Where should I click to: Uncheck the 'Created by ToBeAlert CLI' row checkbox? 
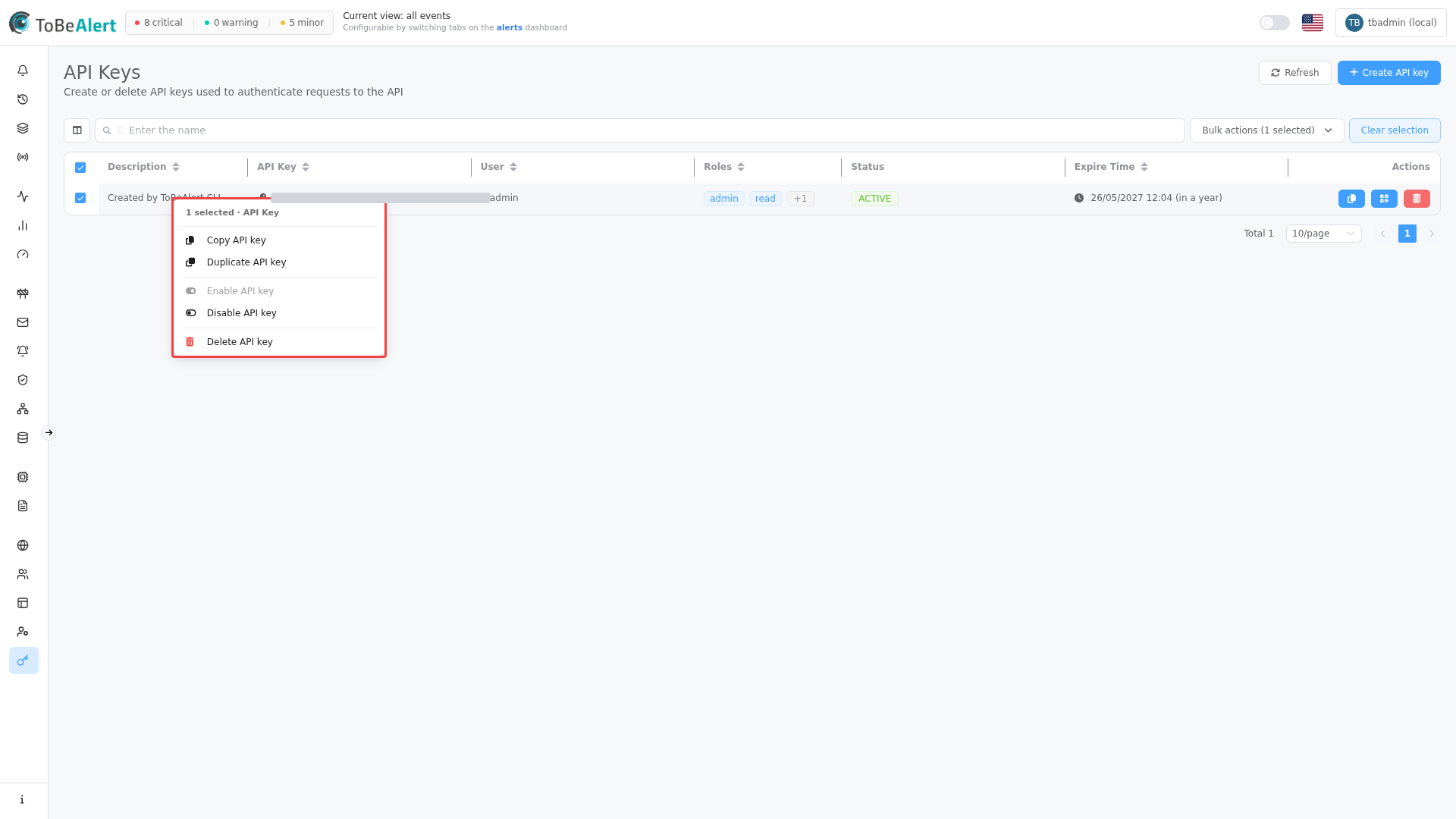tap(80, 198)
